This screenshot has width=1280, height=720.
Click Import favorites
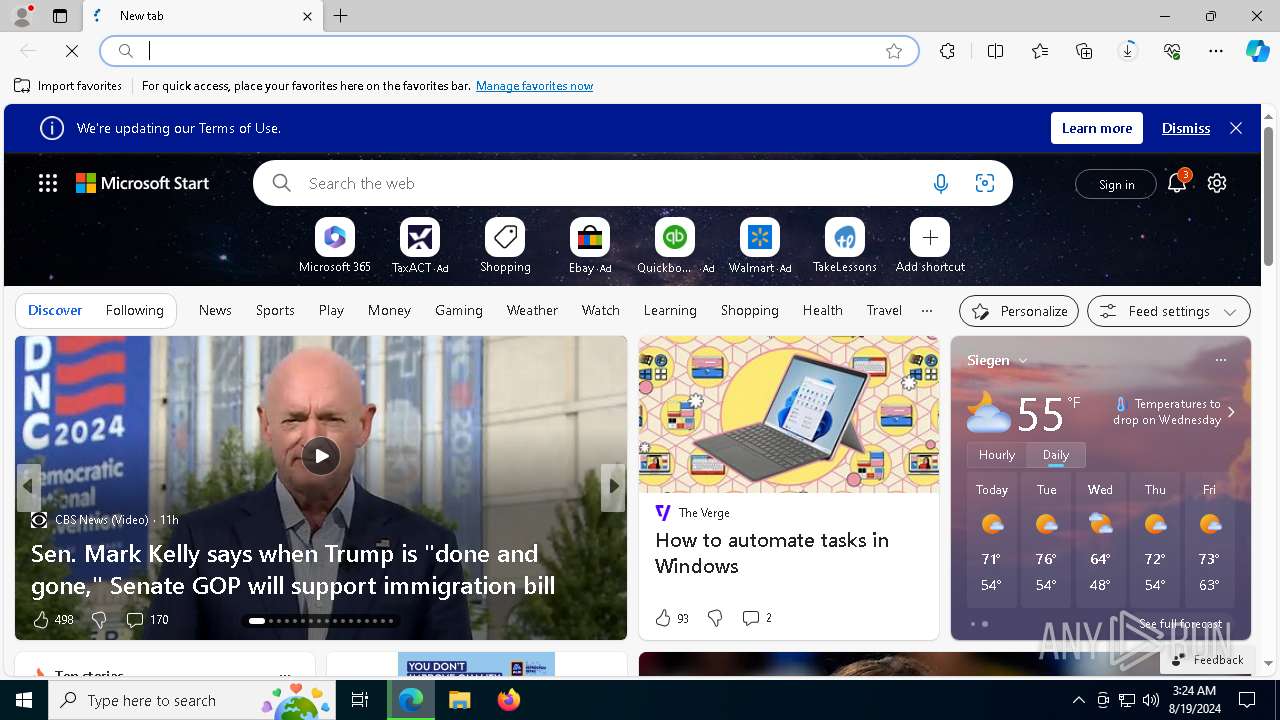coord(68,86)
